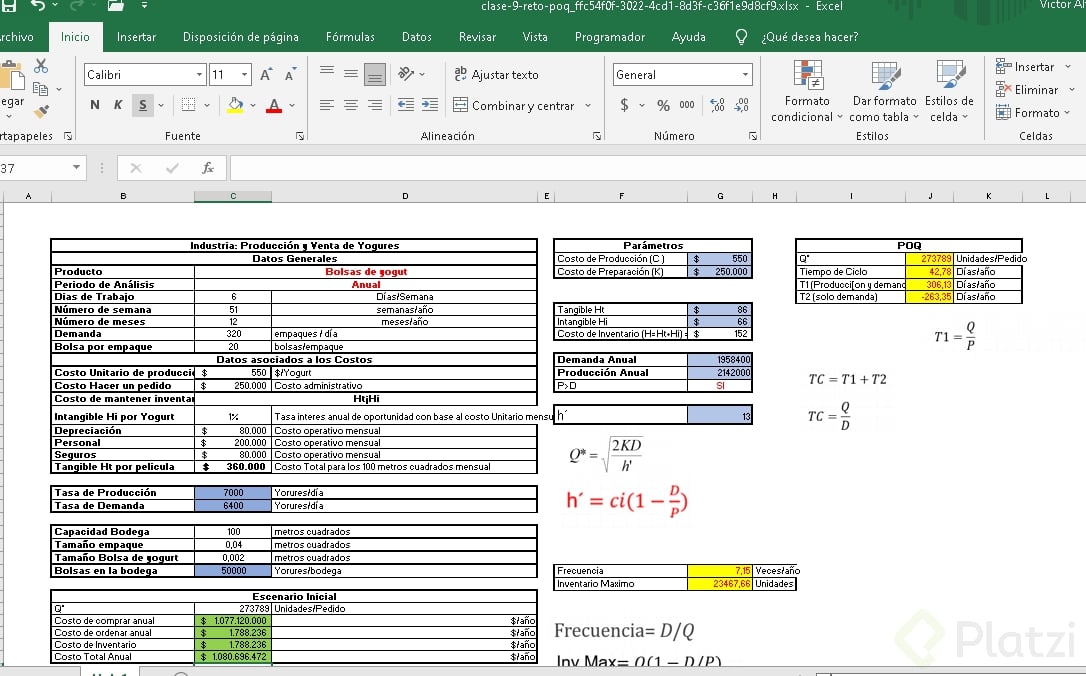Decrease decimal places icon
This screenshot has height=676, width=1086.
point(742,105)
